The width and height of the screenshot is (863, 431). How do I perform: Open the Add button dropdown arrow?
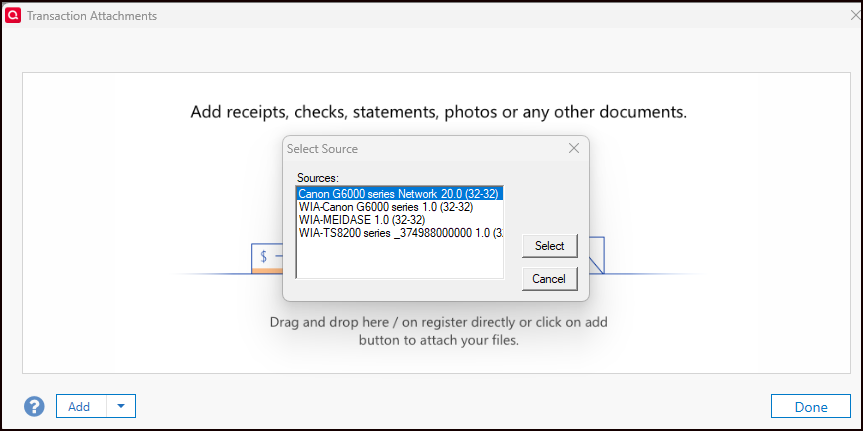click(x=121, y=406)
